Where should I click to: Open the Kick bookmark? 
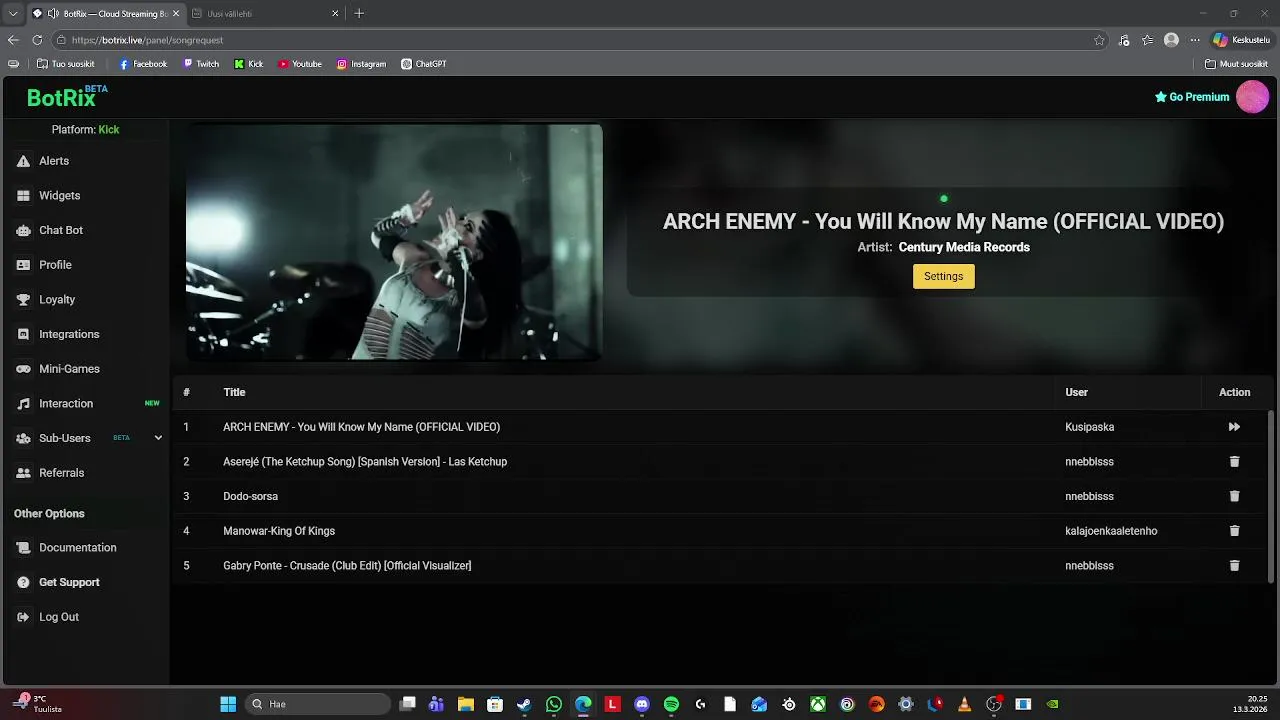(x=249, y=64)
